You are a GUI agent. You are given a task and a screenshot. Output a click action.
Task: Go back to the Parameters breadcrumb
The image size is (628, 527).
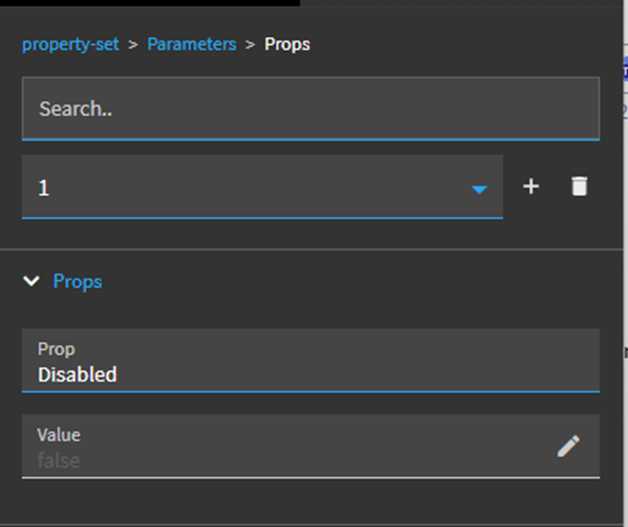(191, 44)
